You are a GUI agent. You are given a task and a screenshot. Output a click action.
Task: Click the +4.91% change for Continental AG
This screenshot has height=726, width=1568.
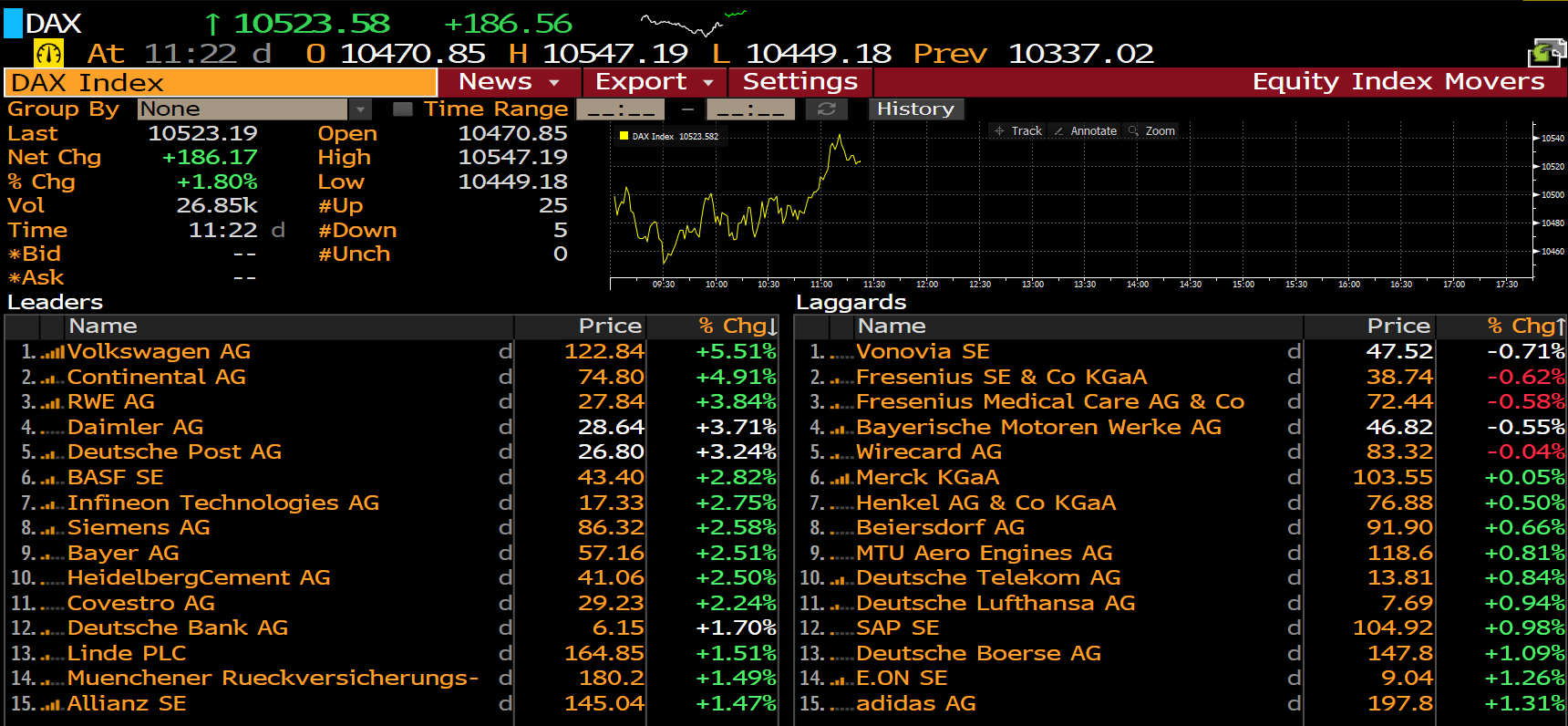point(736,378)
